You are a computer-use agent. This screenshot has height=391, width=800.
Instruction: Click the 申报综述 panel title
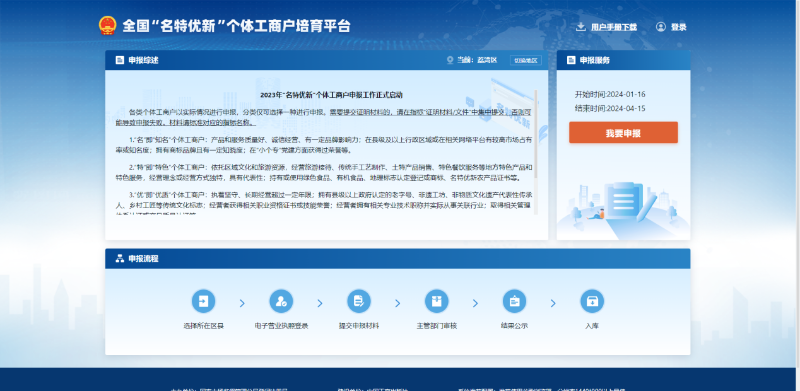143,60
